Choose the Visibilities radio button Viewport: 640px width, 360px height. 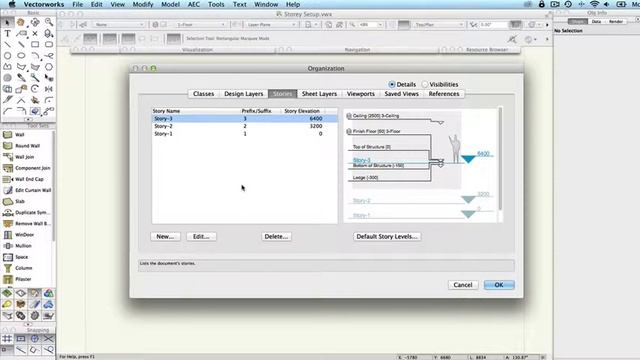click(440, 84)
